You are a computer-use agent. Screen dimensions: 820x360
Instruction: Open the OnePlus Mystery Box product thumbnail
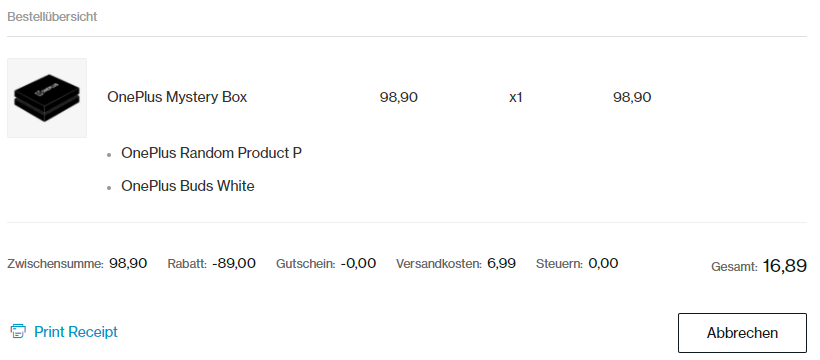pyautogui.click(x=47, y=98)
